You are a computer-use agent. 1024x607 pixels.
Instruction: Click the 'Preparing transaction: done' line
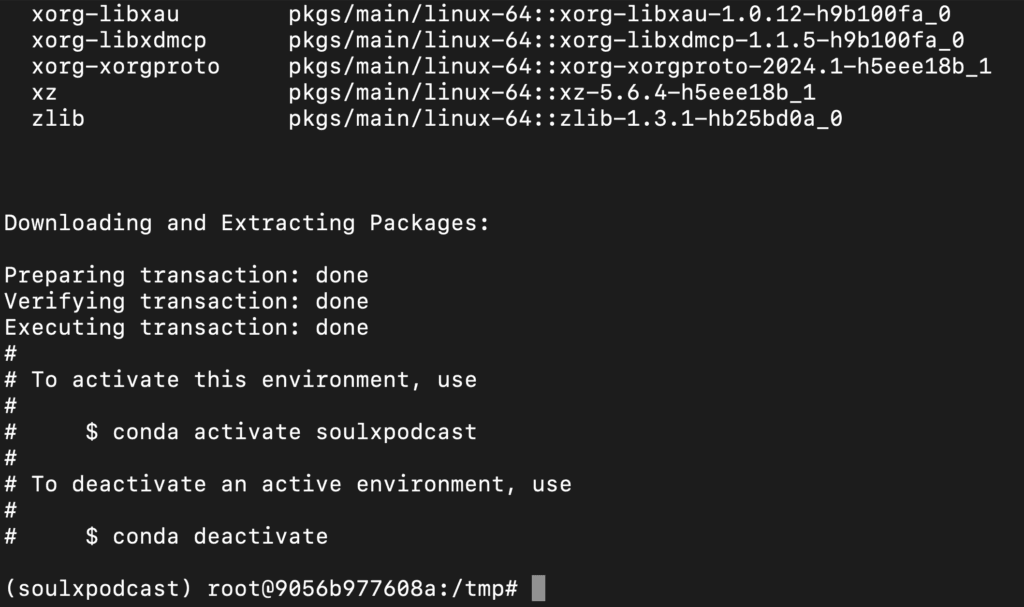186,275
